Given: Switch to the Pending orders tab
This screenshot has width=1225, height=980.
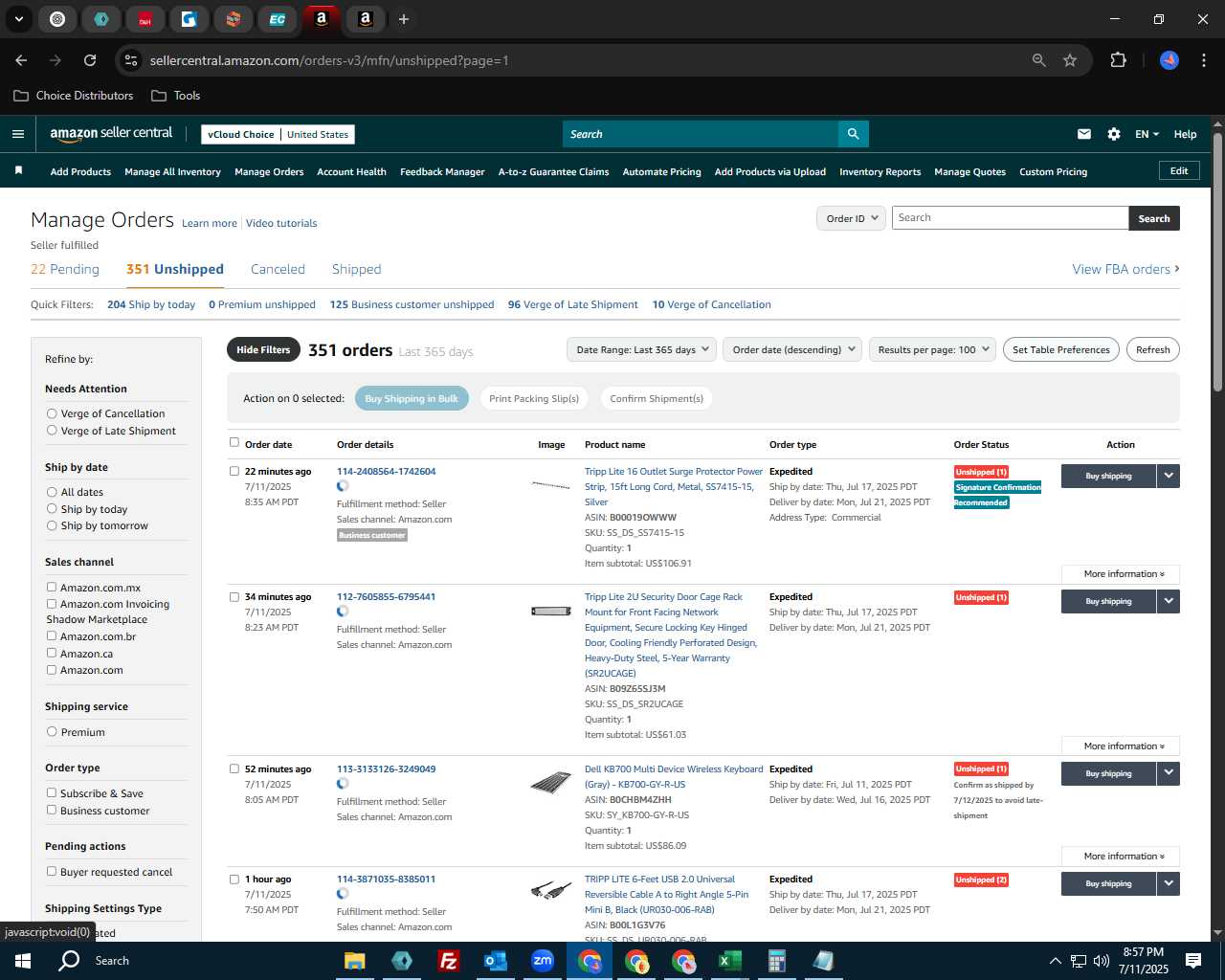Looking at the screenshot, I should pyautogui.click(x=65, y=269).
